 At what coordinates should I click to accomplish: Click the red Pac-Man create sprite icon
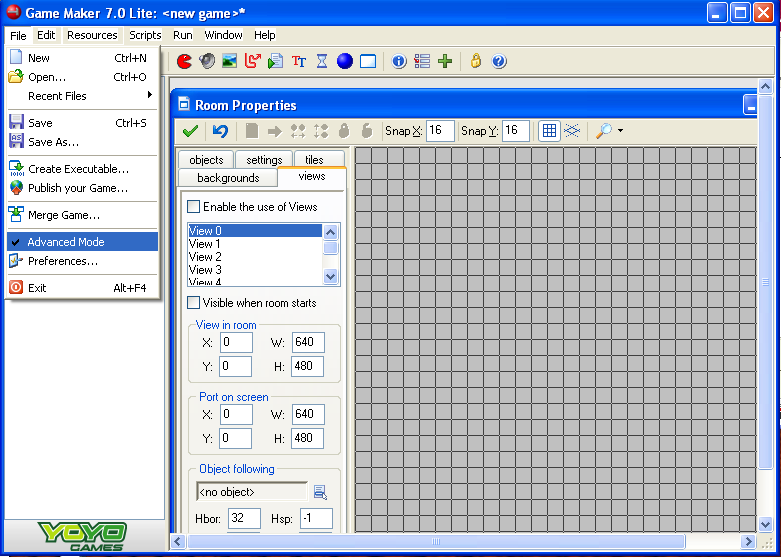click(x=184, y=61)
